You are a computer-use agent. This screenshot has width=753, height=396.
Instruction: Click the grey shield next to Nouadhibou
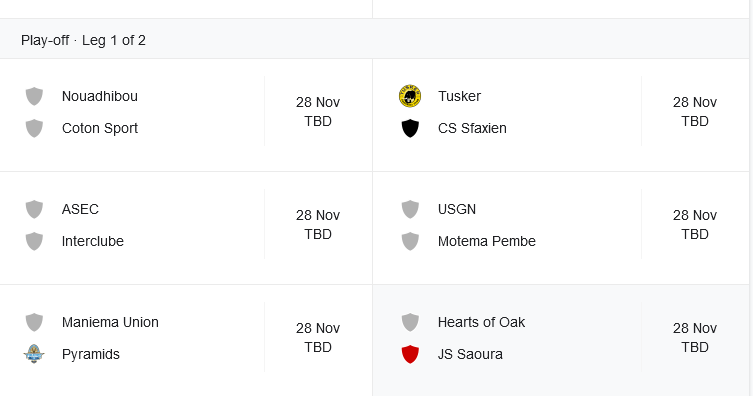point(34,96)
